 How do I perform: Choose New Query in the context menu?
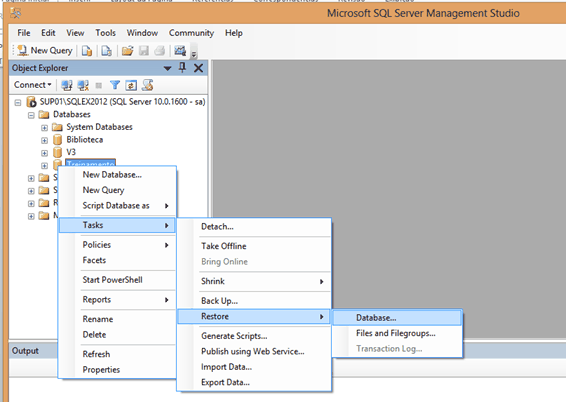click(118, 190)
